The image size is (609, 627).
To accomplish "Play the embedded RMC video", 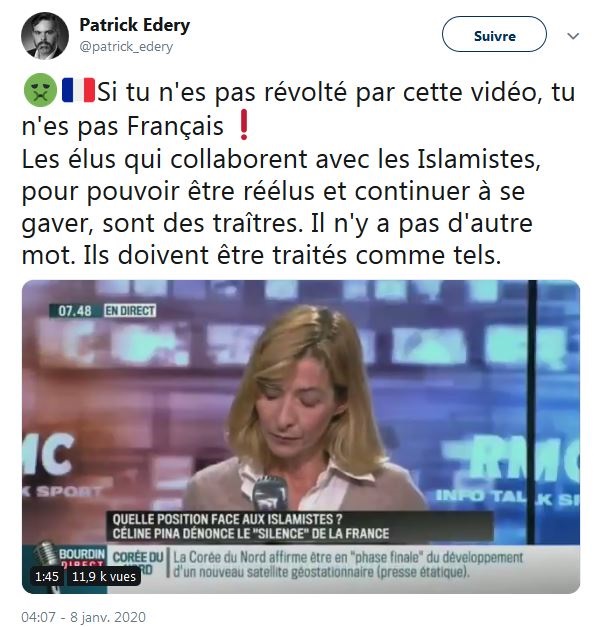I will 301,437.
